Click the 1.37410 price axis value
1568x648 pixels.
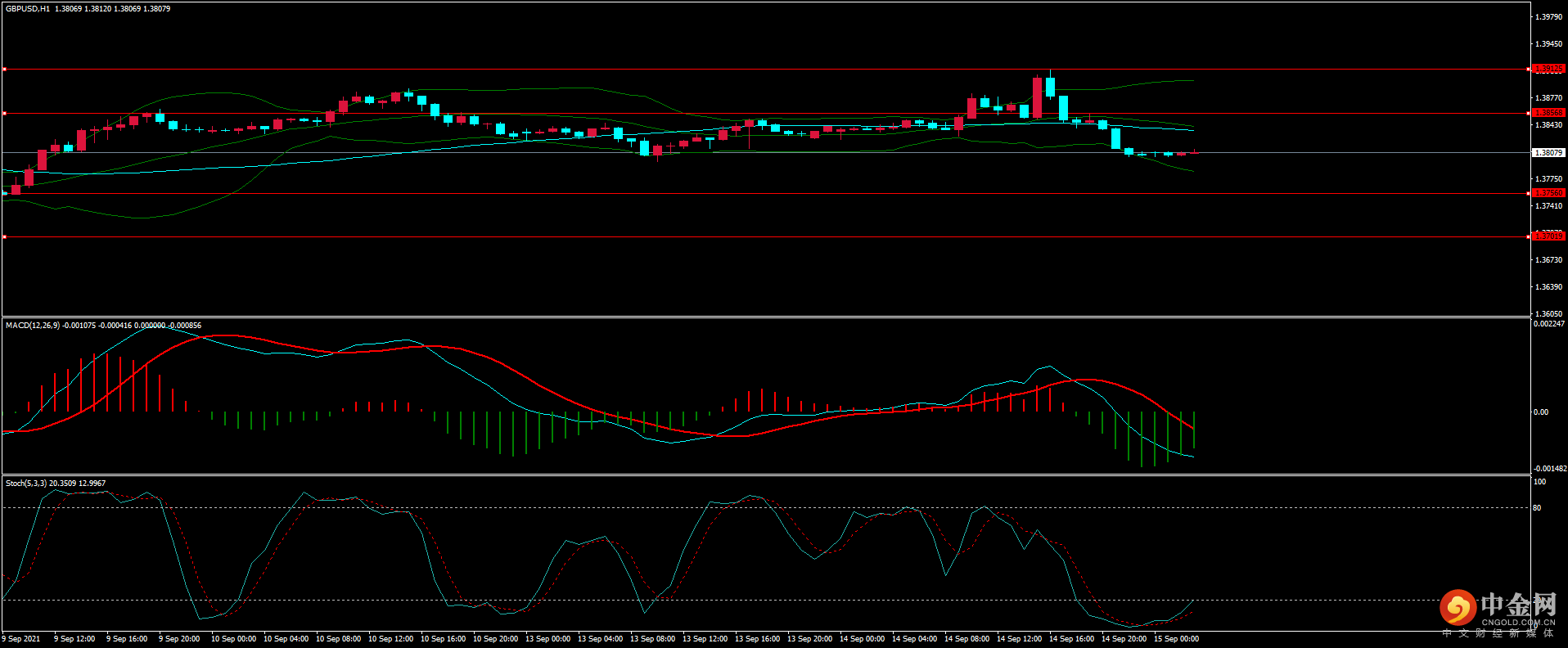(1548, 206)
